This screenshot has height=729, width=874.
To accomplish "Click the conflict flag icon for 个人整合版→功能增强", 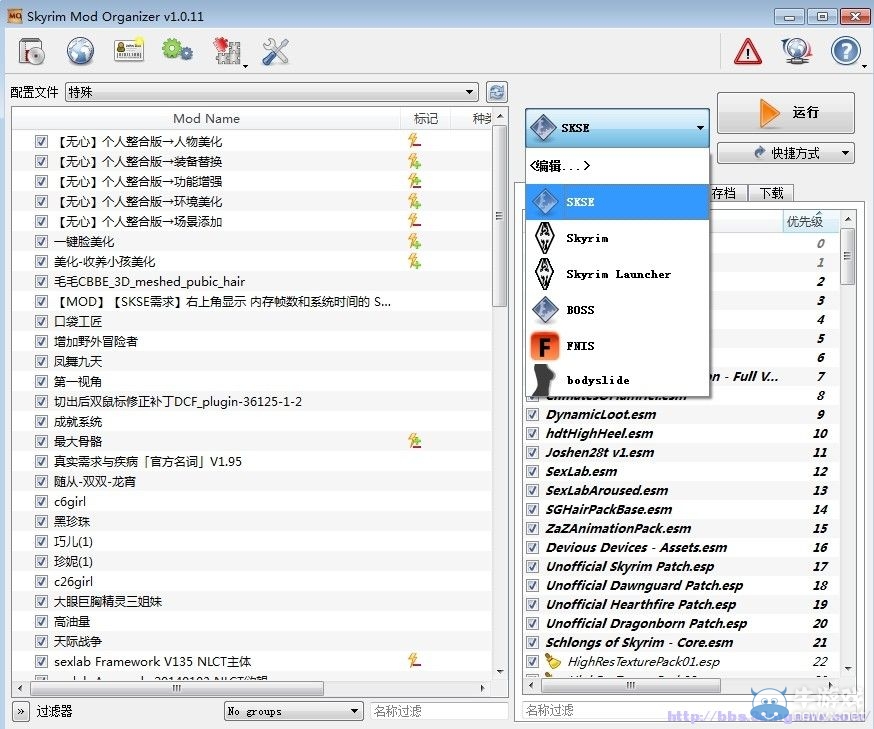I will (414, 181).
